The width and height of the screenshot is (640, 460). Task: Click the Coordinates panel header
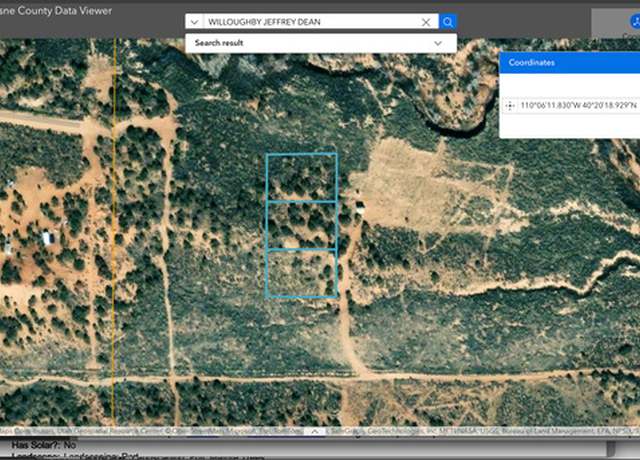pyautogui.click(x=569, y=62)
